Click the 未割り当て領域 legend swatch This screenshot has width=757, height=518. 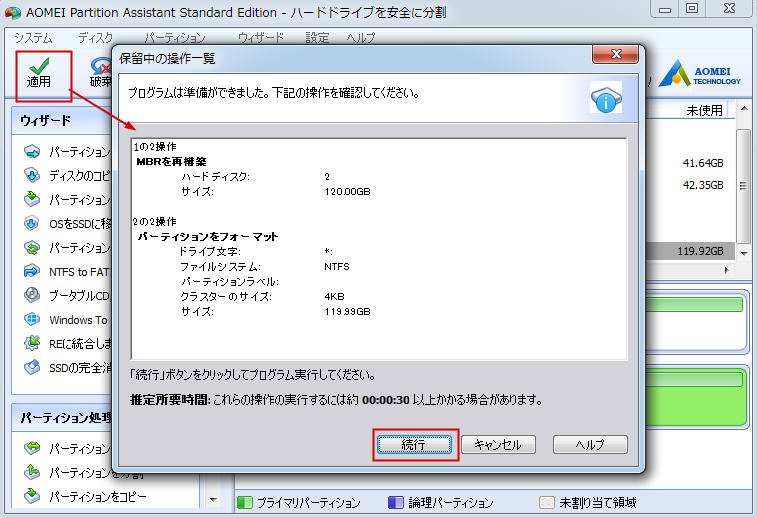coord(547,503)
